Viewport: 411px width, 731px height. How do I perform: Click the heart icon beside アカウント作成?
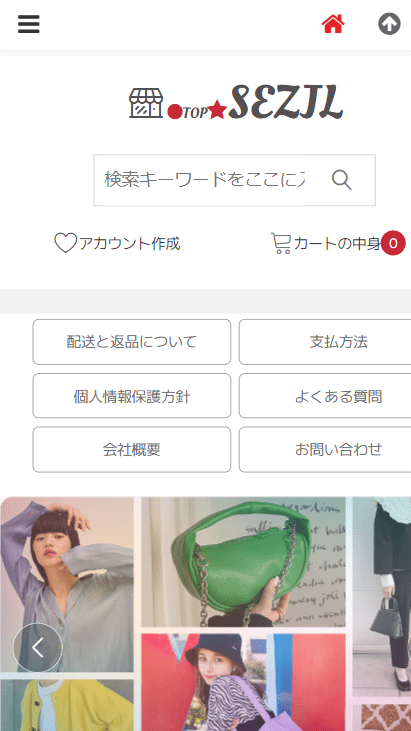point(66,243)
